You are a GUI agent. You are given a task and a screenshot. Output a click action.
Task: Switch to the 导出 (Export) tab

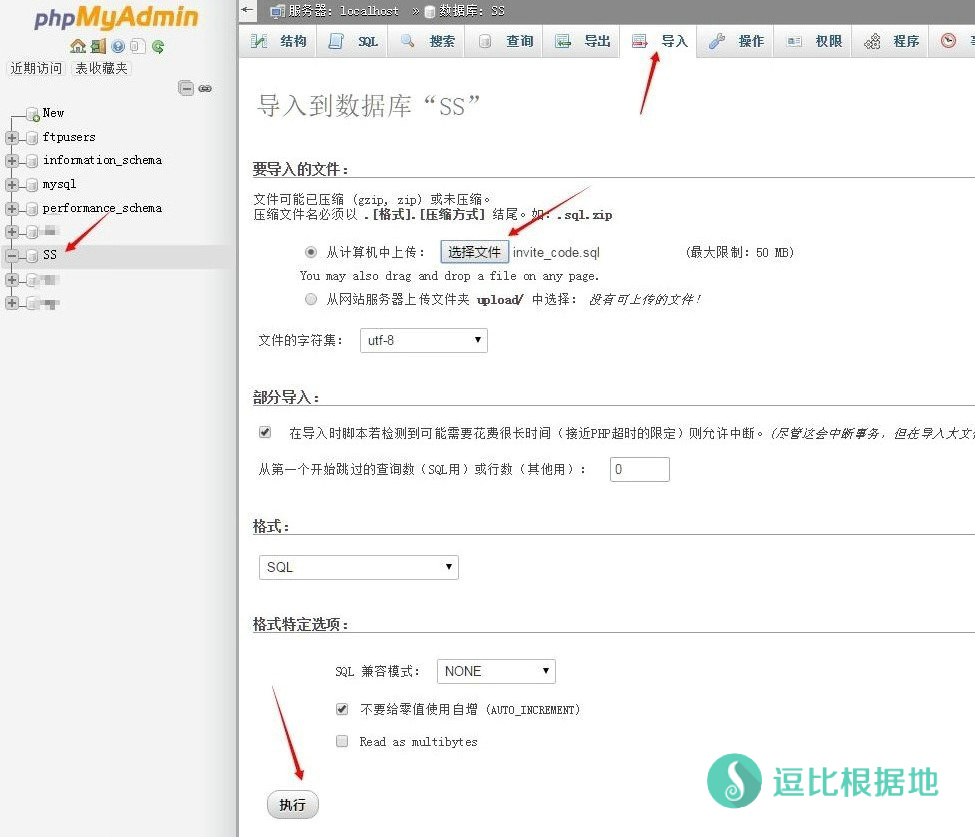click(583, 41)
